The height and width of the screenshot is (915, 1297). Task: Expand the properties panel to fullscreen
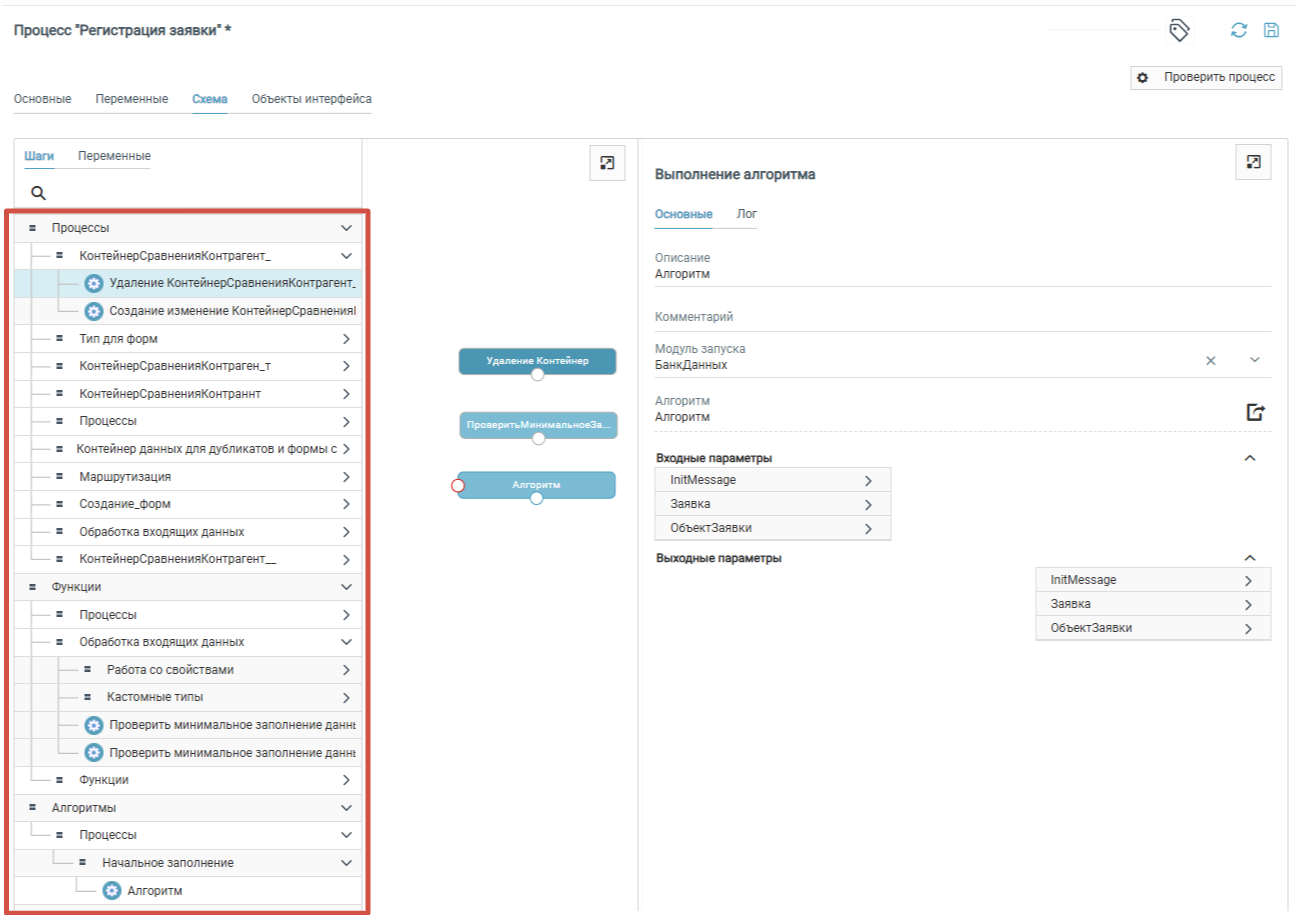click(x=1253, y=162)
